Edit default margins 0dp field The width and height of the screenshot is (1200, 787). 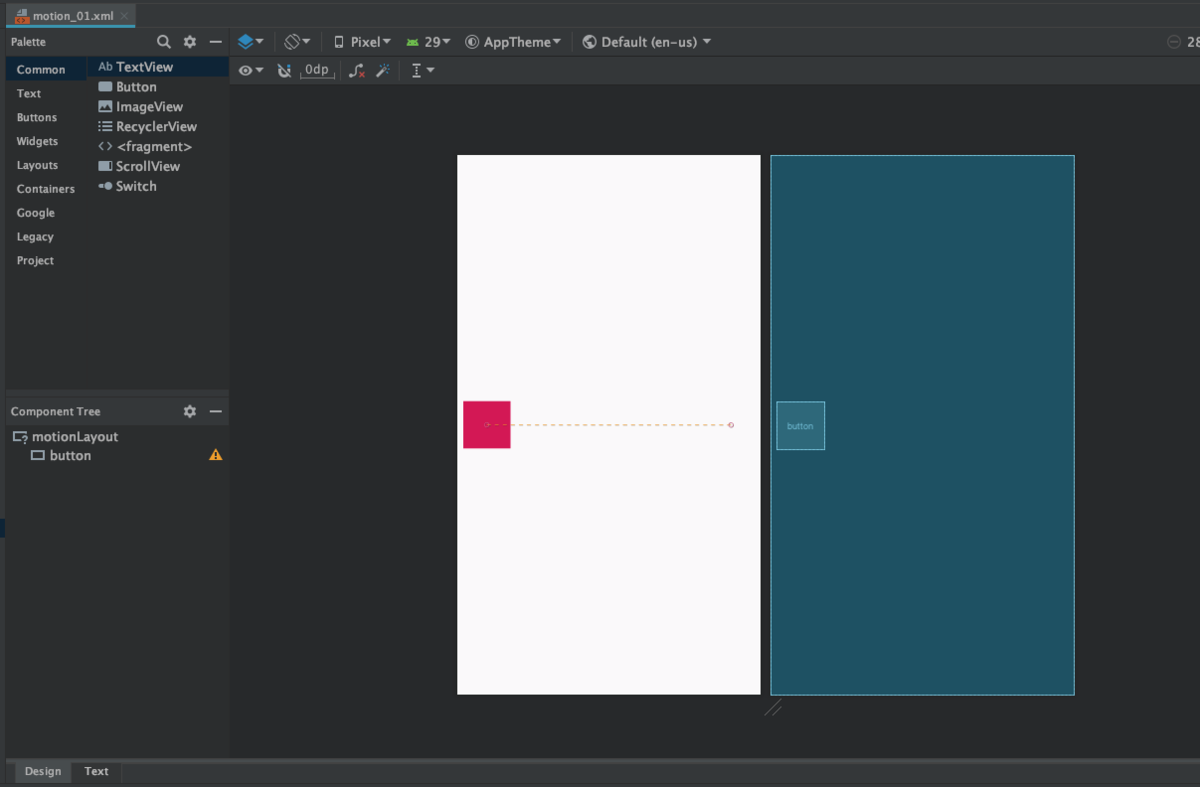coord(317,70)
